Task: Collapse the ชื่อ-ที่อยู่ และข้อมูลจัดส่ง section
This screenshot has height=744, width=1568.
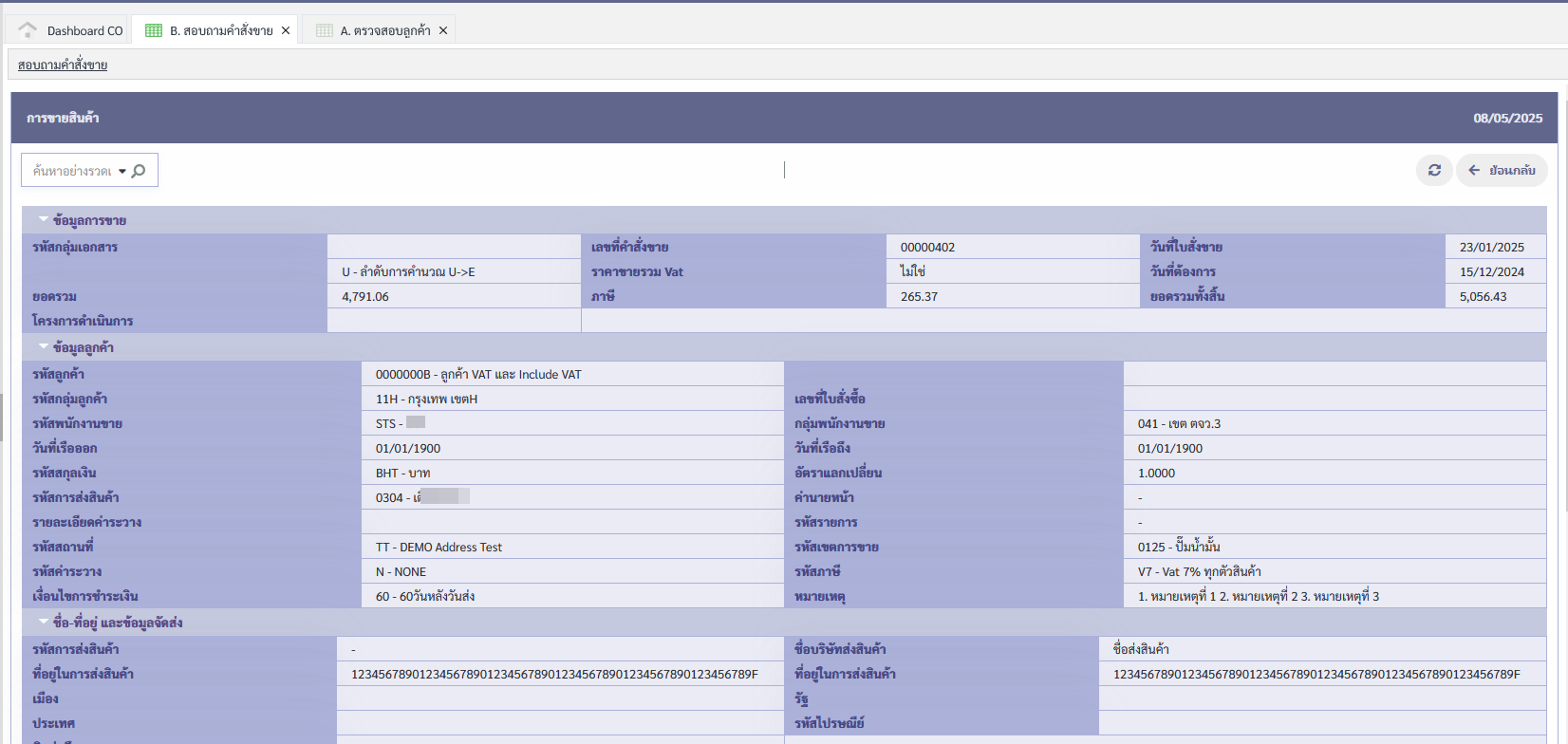Action: [44, 622]
